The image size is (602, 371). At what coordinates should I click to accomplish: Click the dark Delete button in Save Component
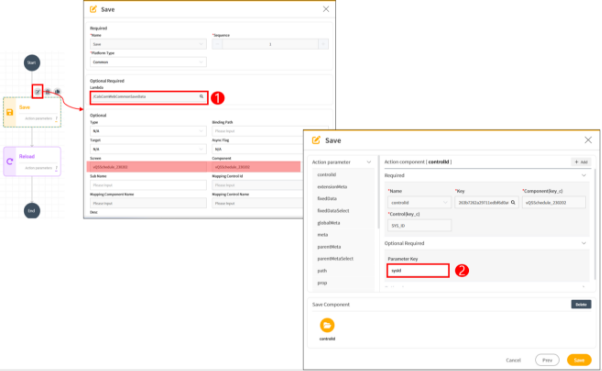coord(581,305)
